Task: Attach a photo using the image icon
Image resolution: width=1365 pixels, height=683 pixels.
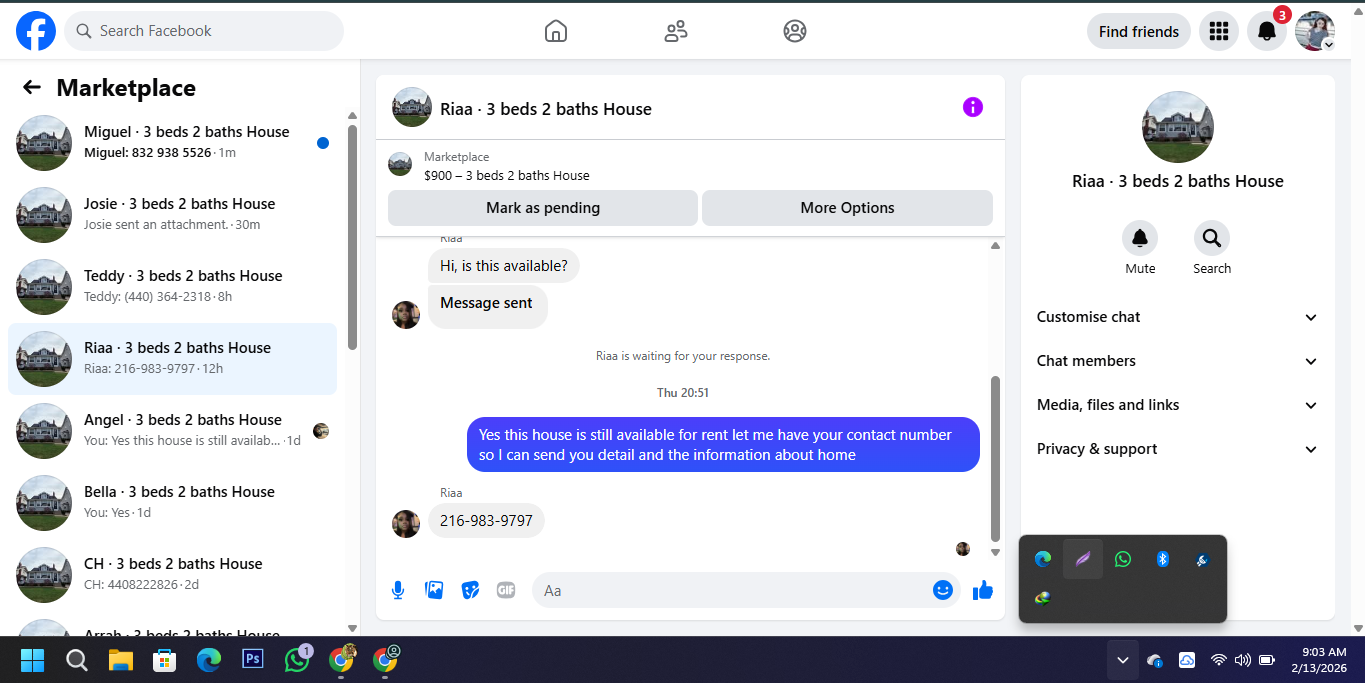Action: [x=434, y=590]
